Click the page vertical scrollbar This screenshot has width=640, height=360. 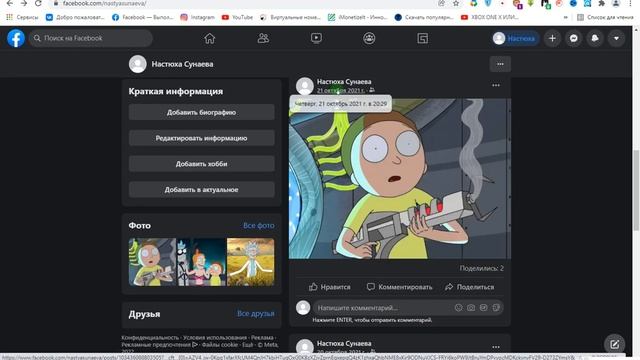[636, 190]
